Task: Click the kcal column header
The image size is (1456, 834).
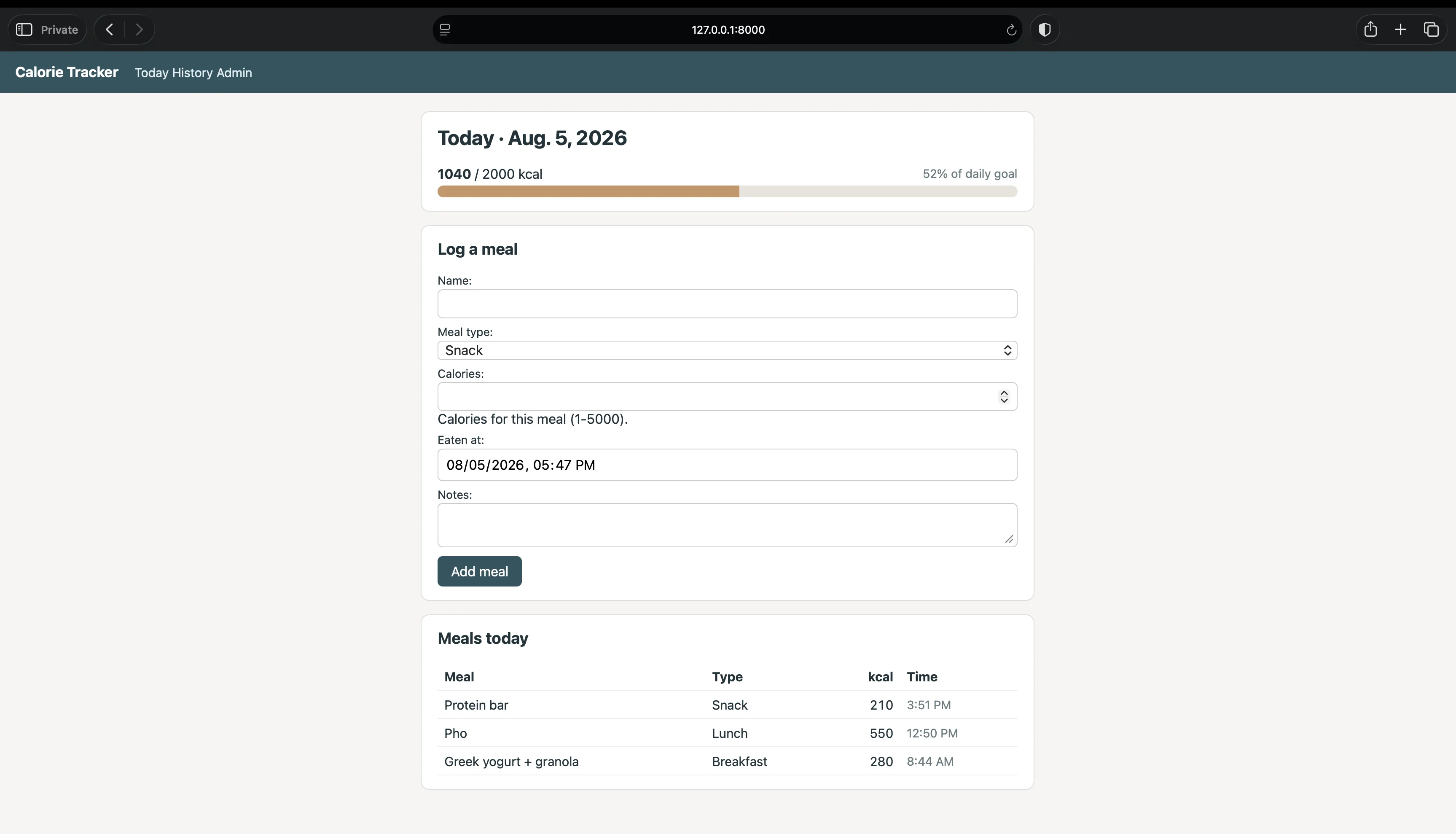Action: click(x=880, y=676)
